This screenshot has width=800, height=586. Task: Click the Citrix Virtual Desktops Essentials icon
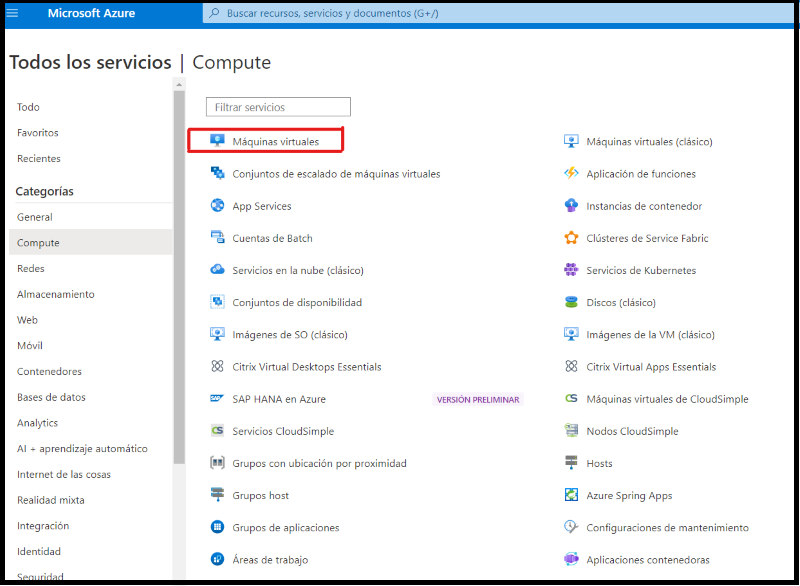(x=217, y=366)
